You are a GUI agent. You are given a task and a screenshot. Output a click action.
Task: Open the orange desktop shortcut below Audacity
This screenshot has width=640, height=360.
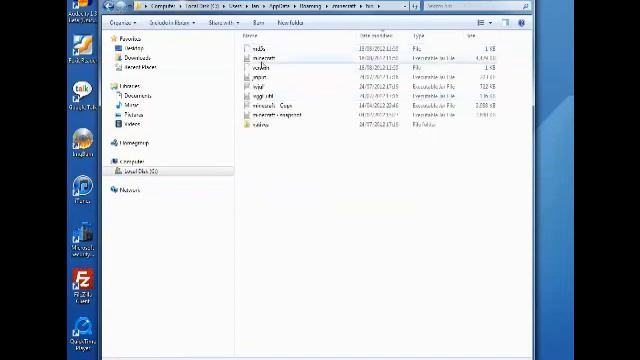pos(82,49)
